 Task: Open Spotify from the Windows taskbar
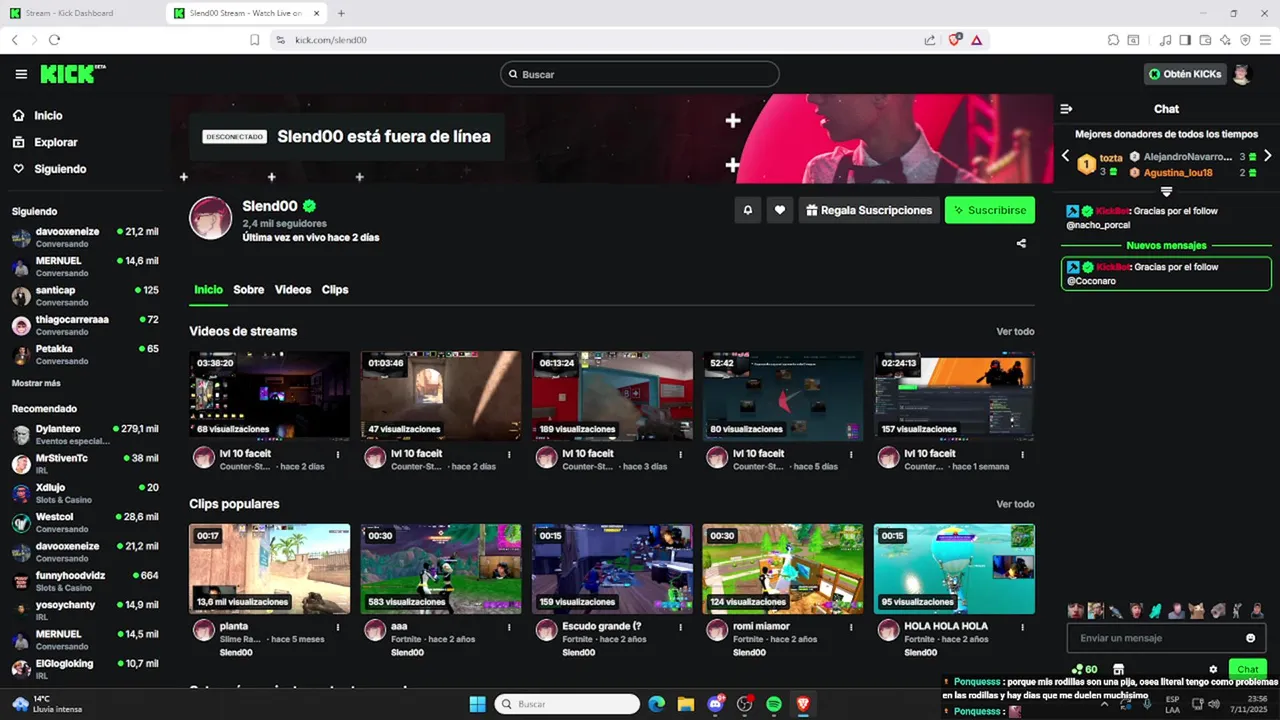(774, 704)
